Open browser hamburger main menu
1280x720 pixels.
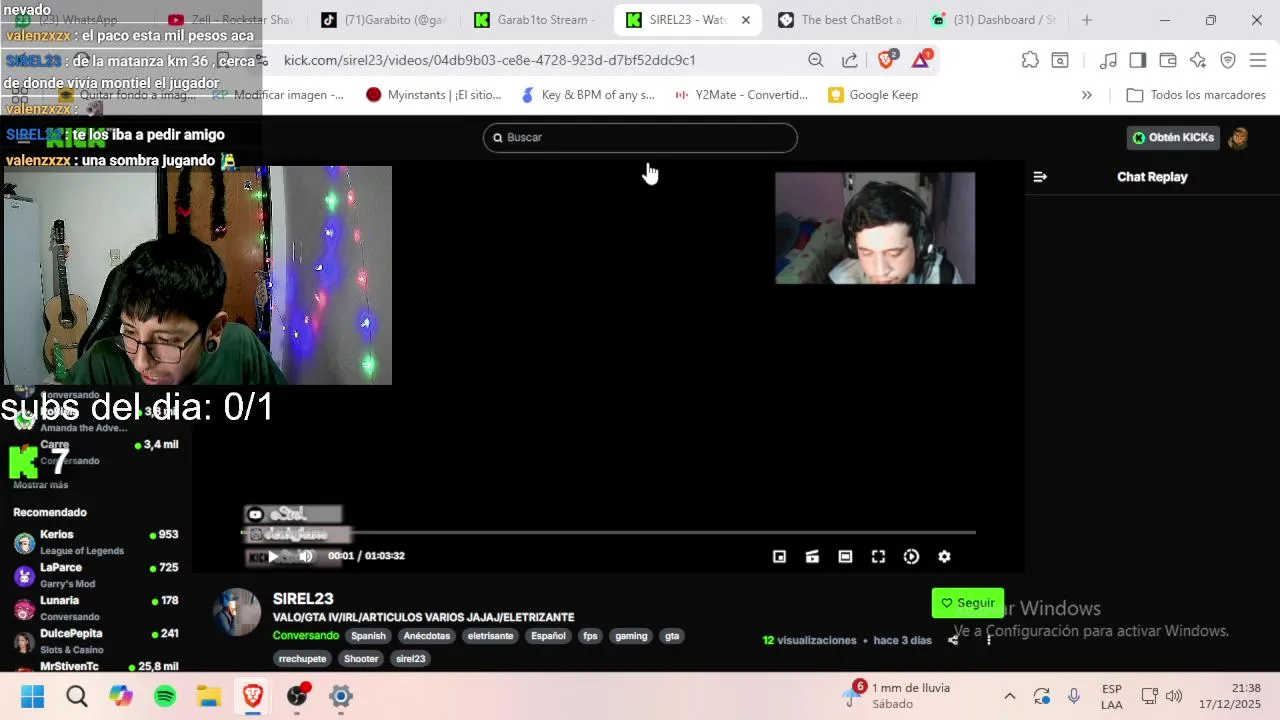tap(1258, 60)
